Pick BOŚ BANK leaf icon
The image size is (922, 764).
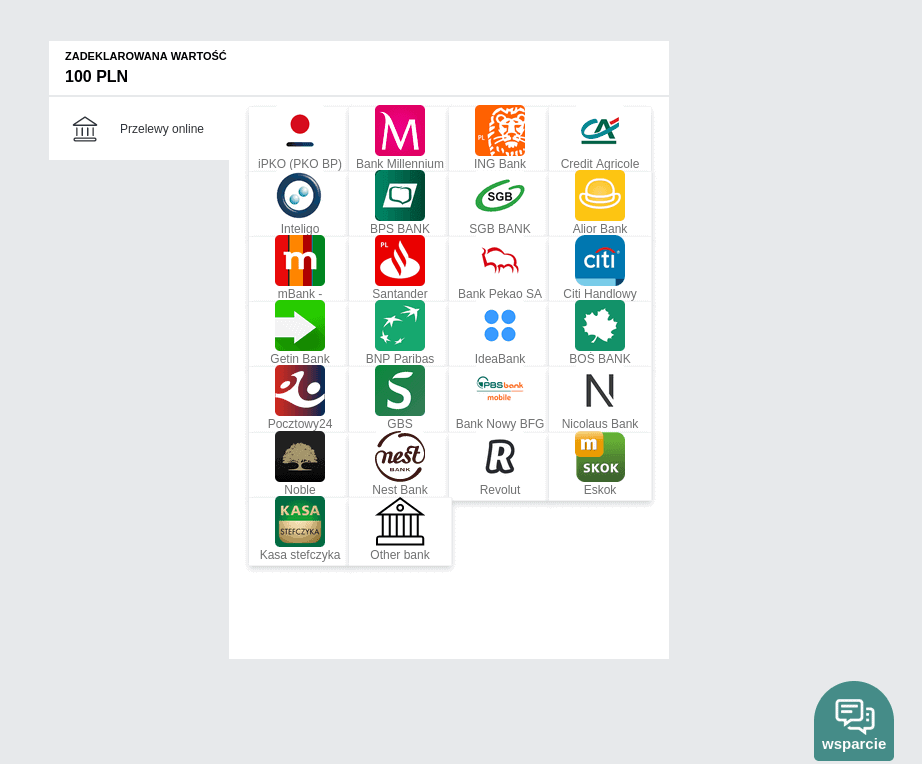(600, 326)
